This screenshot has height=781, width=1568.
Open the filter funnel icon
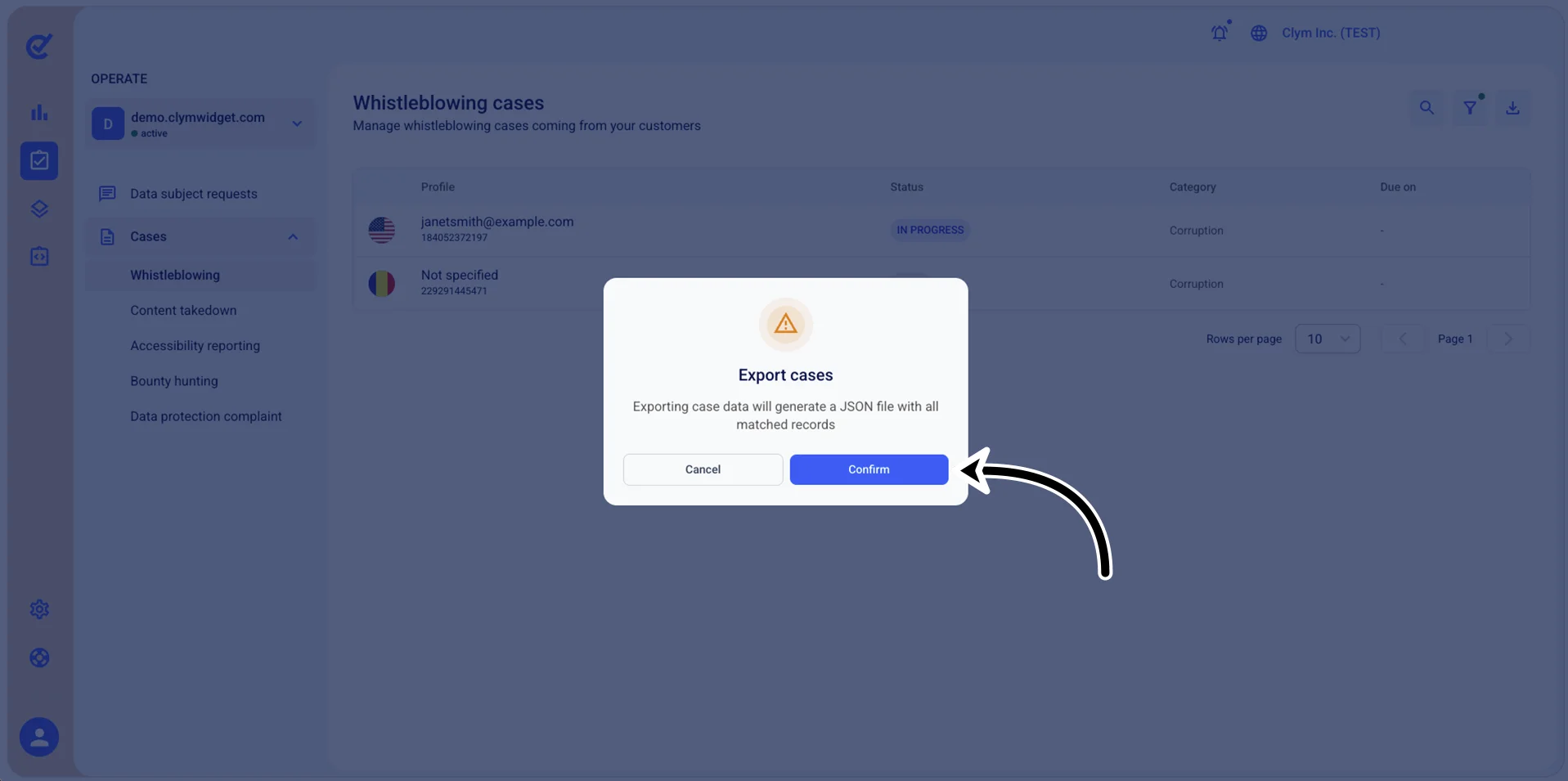[x=1470, y=108]
